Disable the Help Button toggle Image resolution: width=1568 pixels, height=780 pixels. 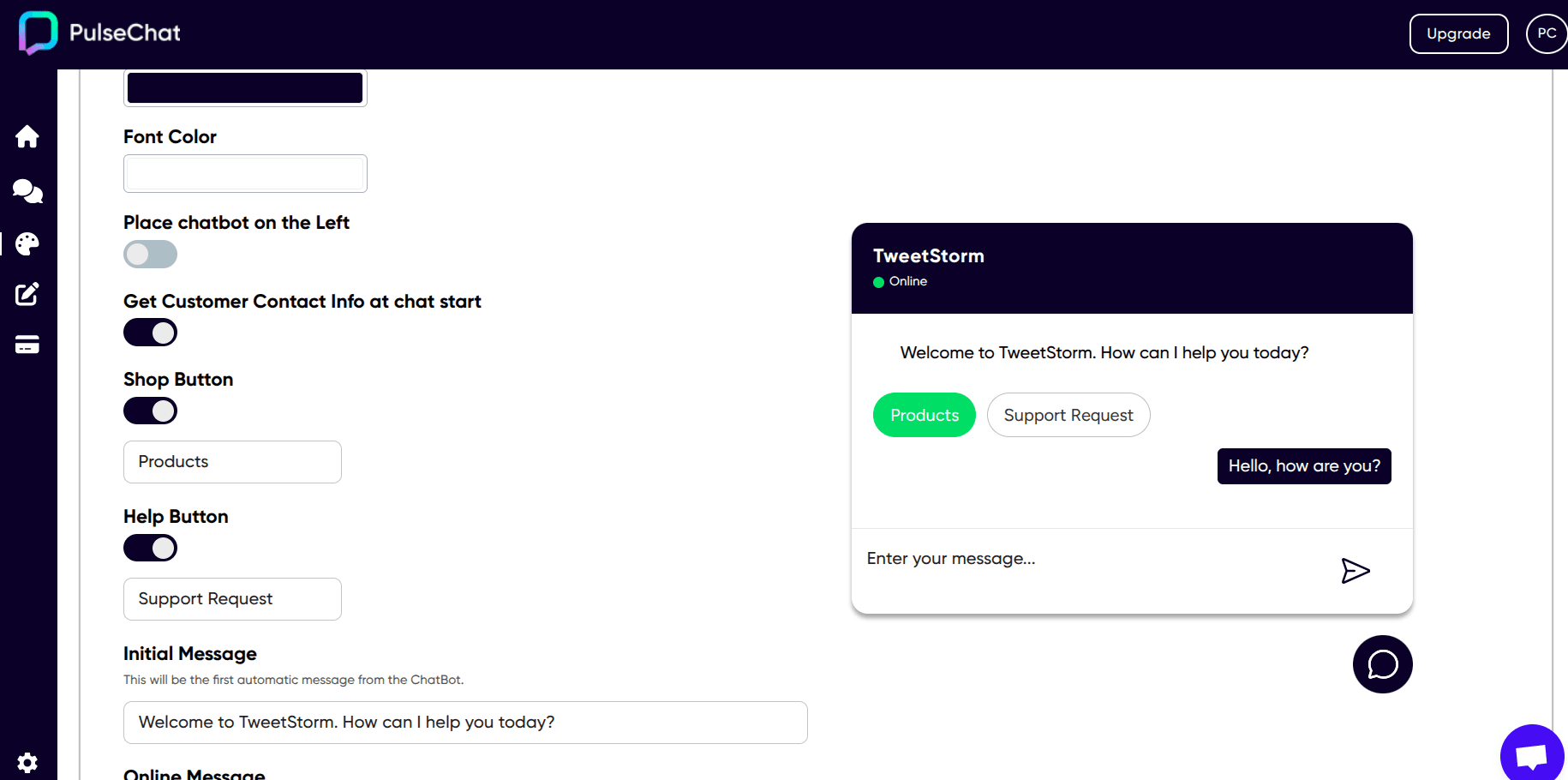[x=150, y=548]
